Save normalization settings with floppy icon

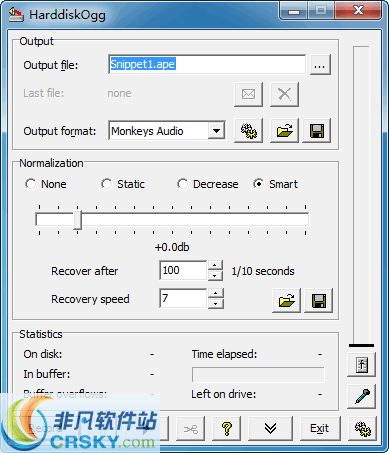point(319,301)
